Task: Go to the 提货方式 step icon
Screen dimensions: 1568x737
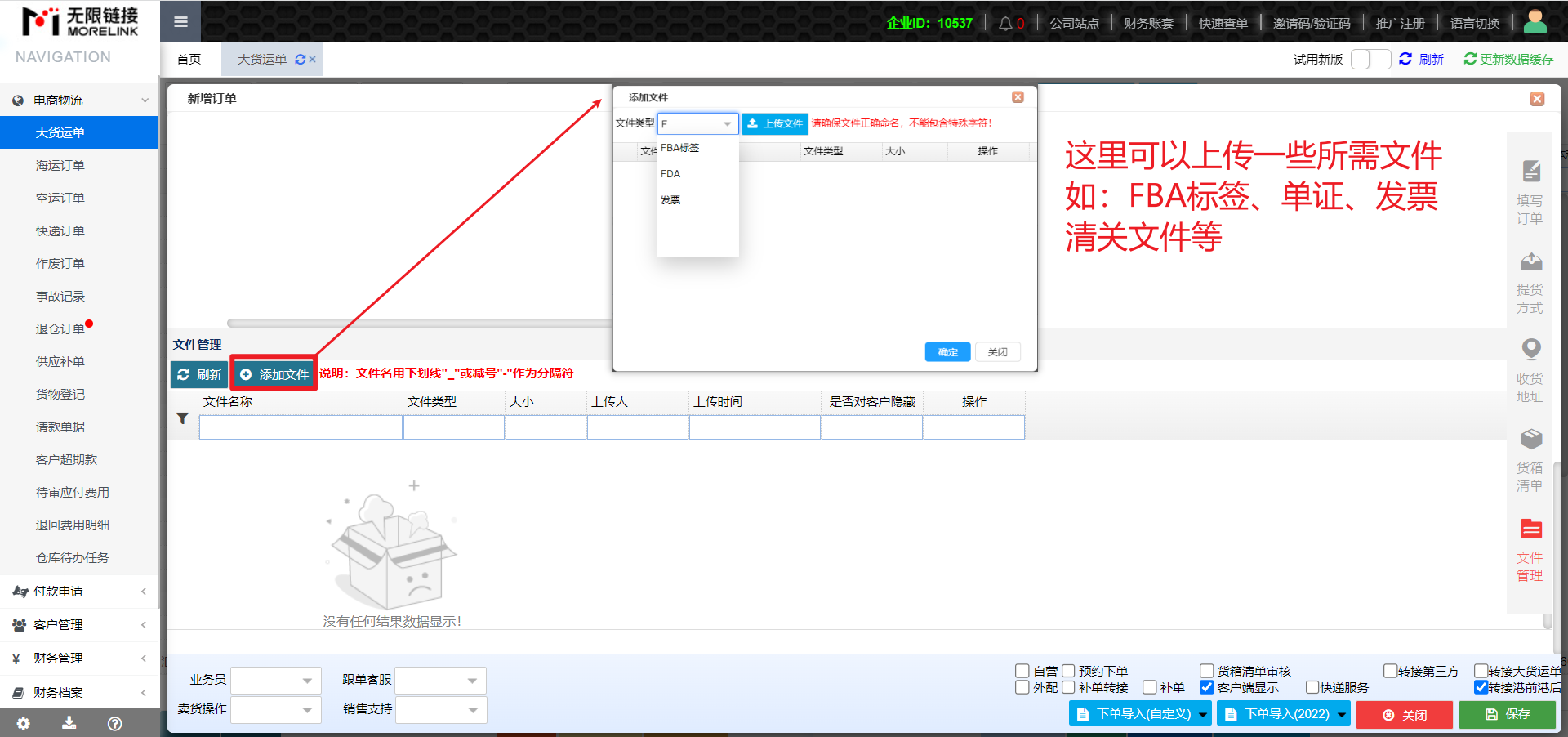Action: [x=1530, y=261]
